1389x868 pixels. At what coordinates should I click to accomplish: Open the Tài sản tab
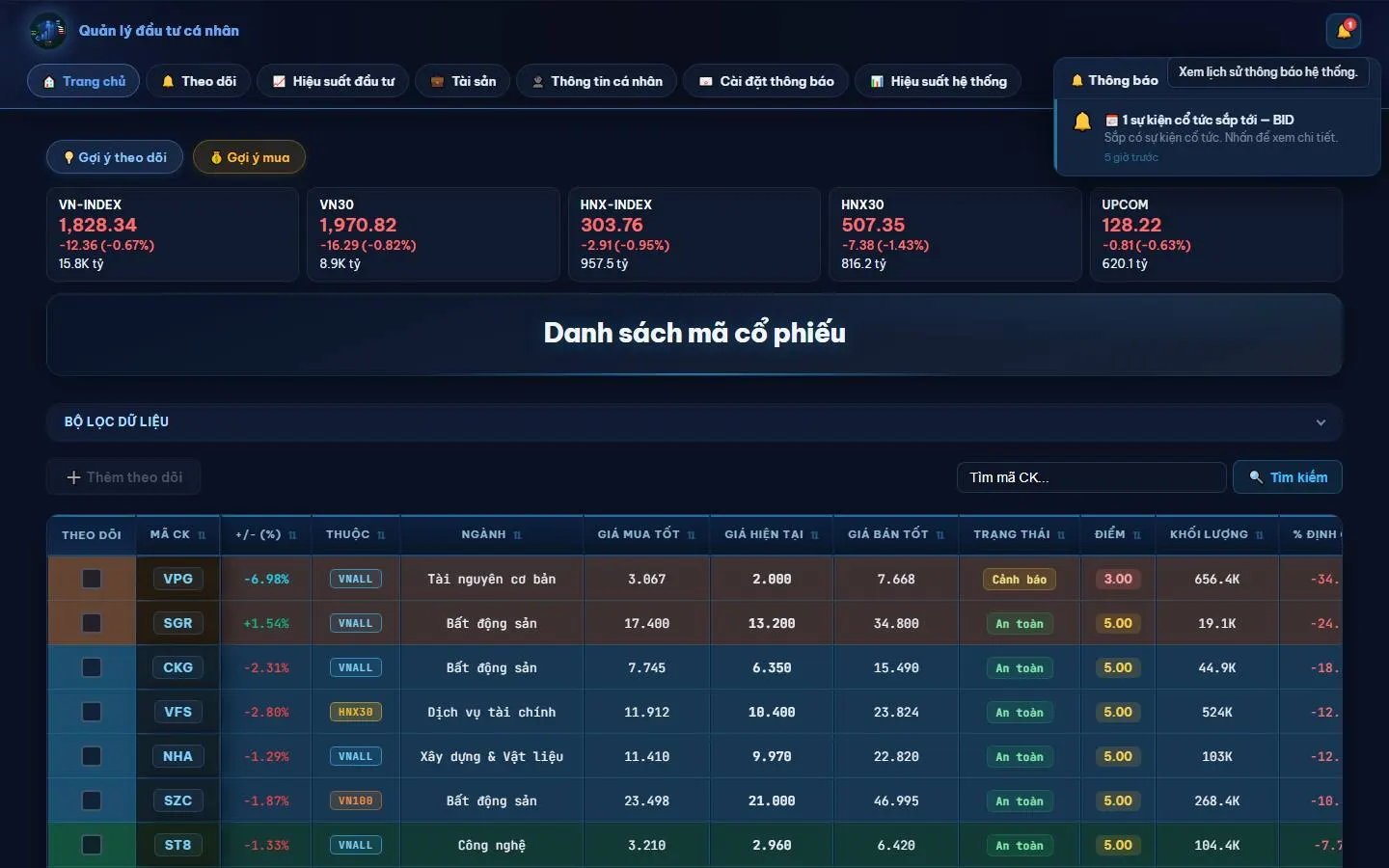point(463,81)
